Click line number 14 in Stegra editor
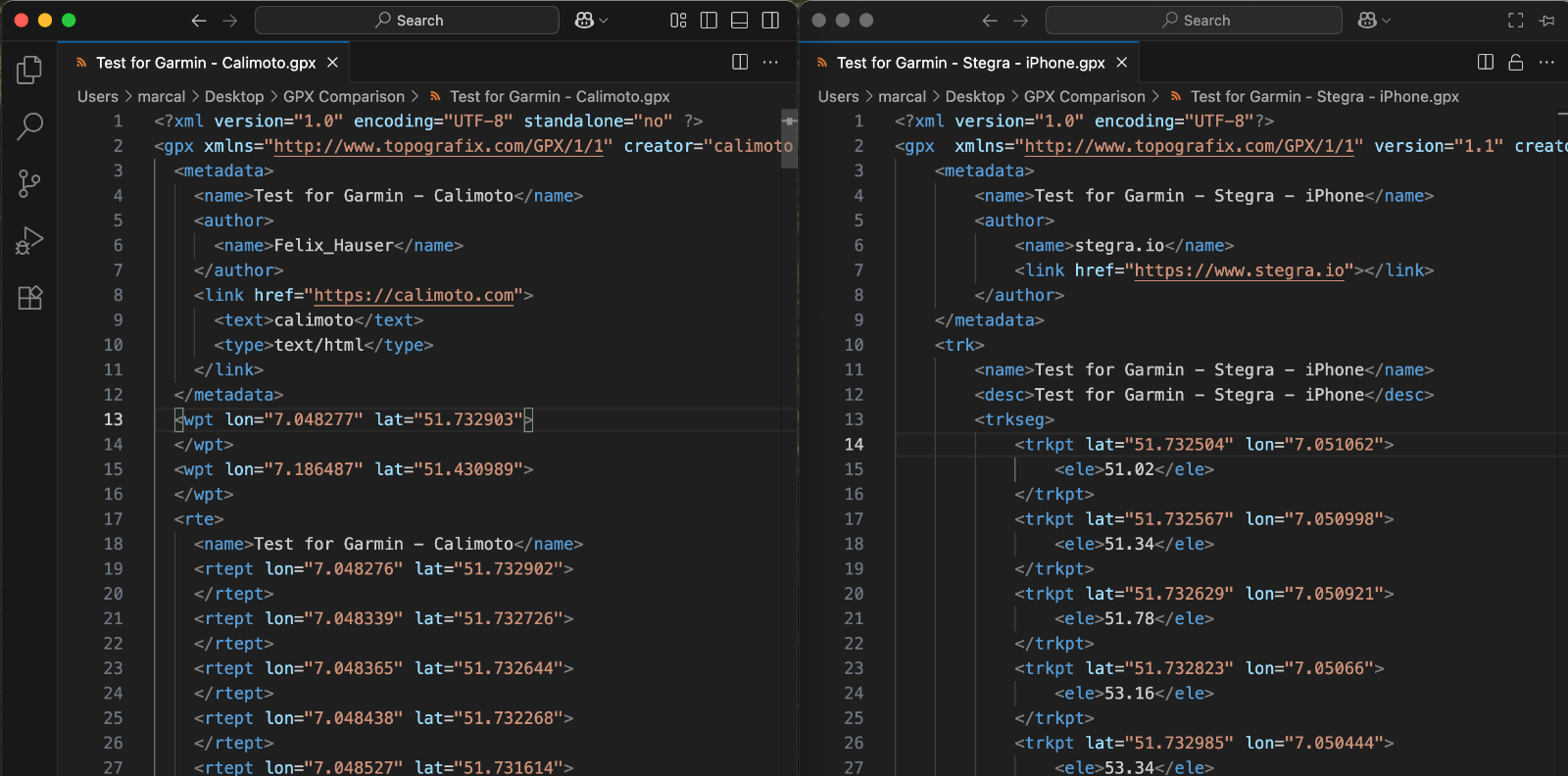This screenshot has width=1568, height=776. pos(855,444)
